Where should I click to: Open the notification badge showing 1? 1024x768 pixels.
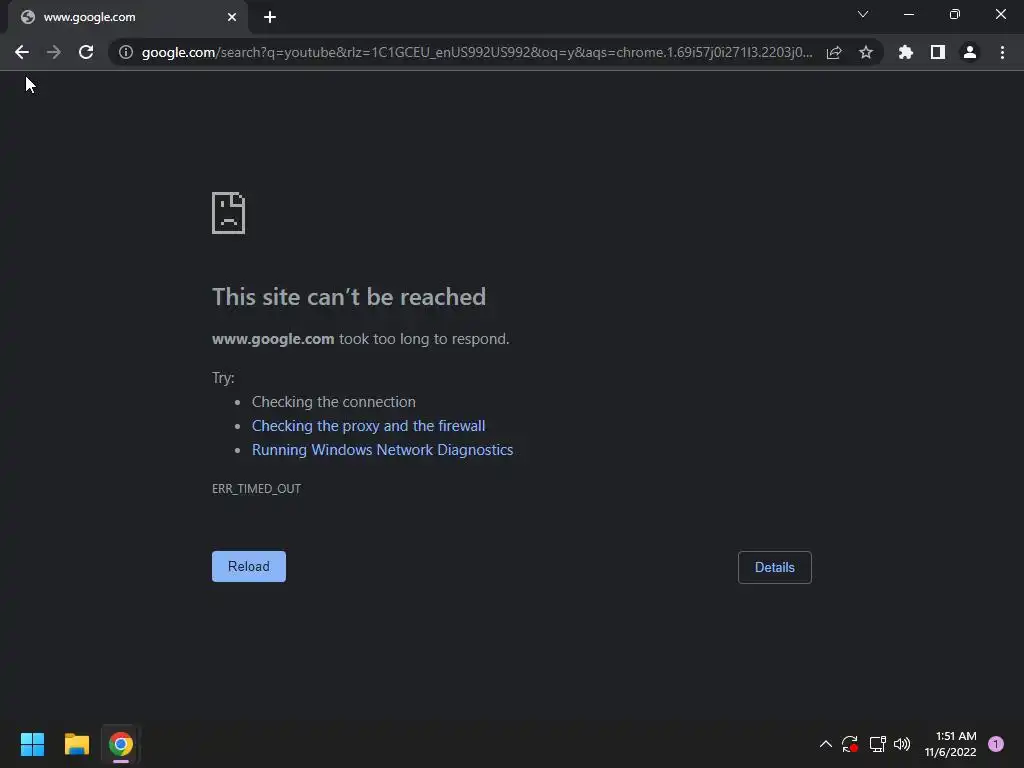(996, 744)
